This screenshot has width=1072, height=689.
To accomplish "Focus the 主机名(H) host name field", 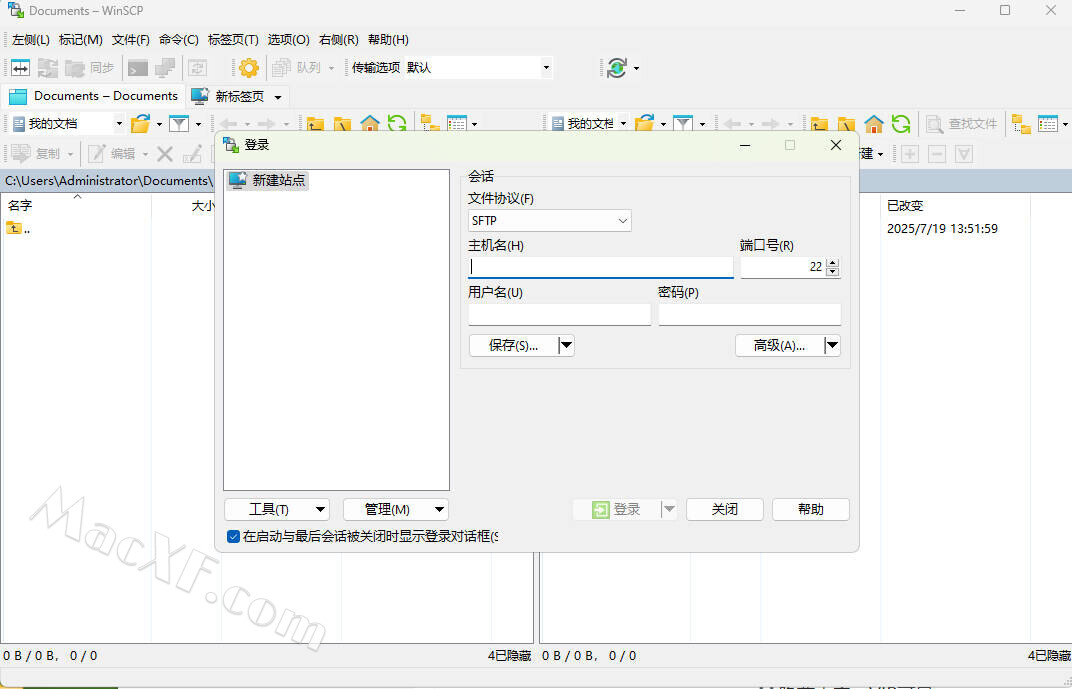I will click(600, 267).
